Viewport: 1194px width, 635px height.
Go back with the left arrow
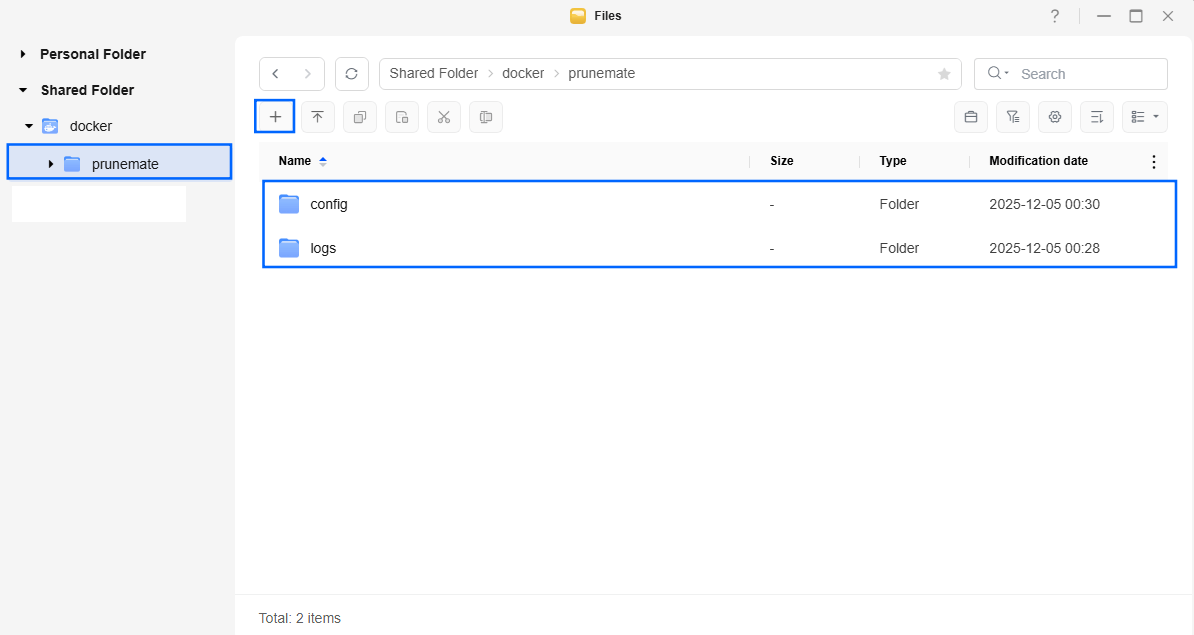click(276, 74)
